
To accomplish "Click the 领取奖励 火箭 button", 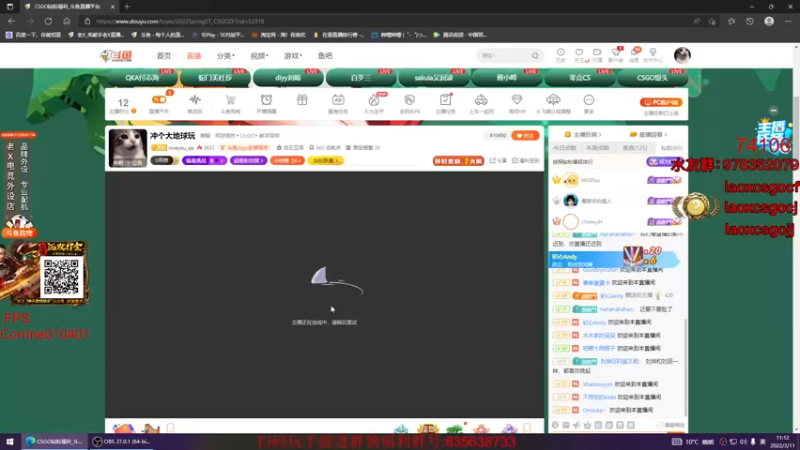I will pyautogui.click(x=458, y=161).
